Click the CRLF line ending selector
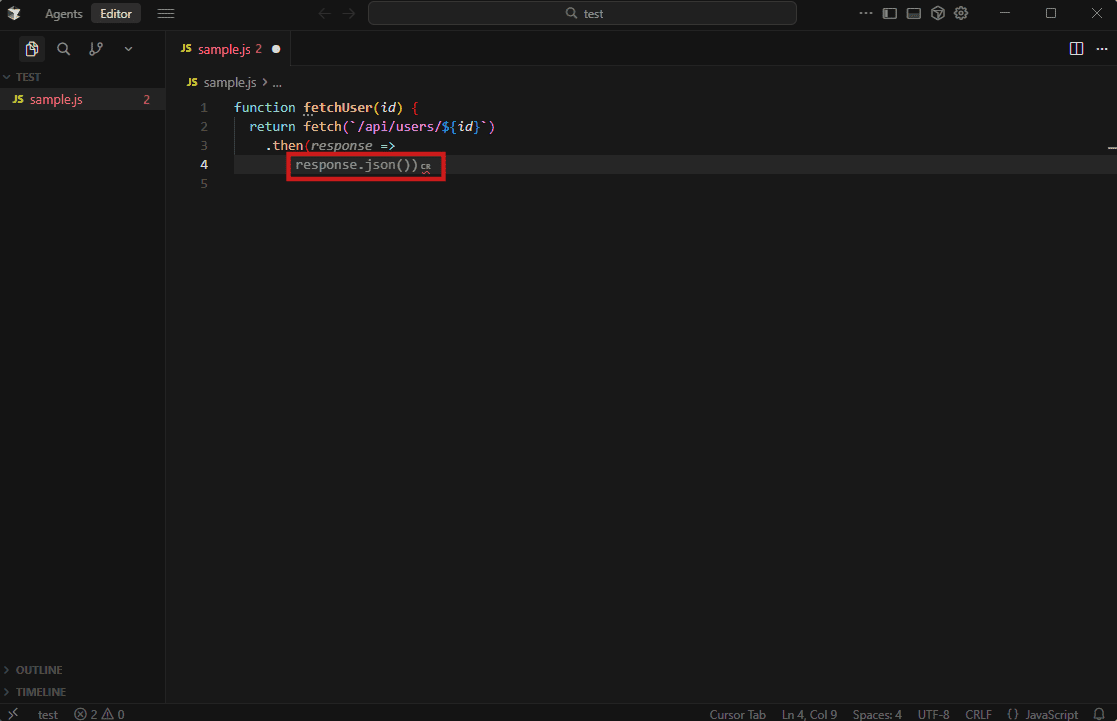The height and width of the screenshot is (721, 1117). coord(978,714)
